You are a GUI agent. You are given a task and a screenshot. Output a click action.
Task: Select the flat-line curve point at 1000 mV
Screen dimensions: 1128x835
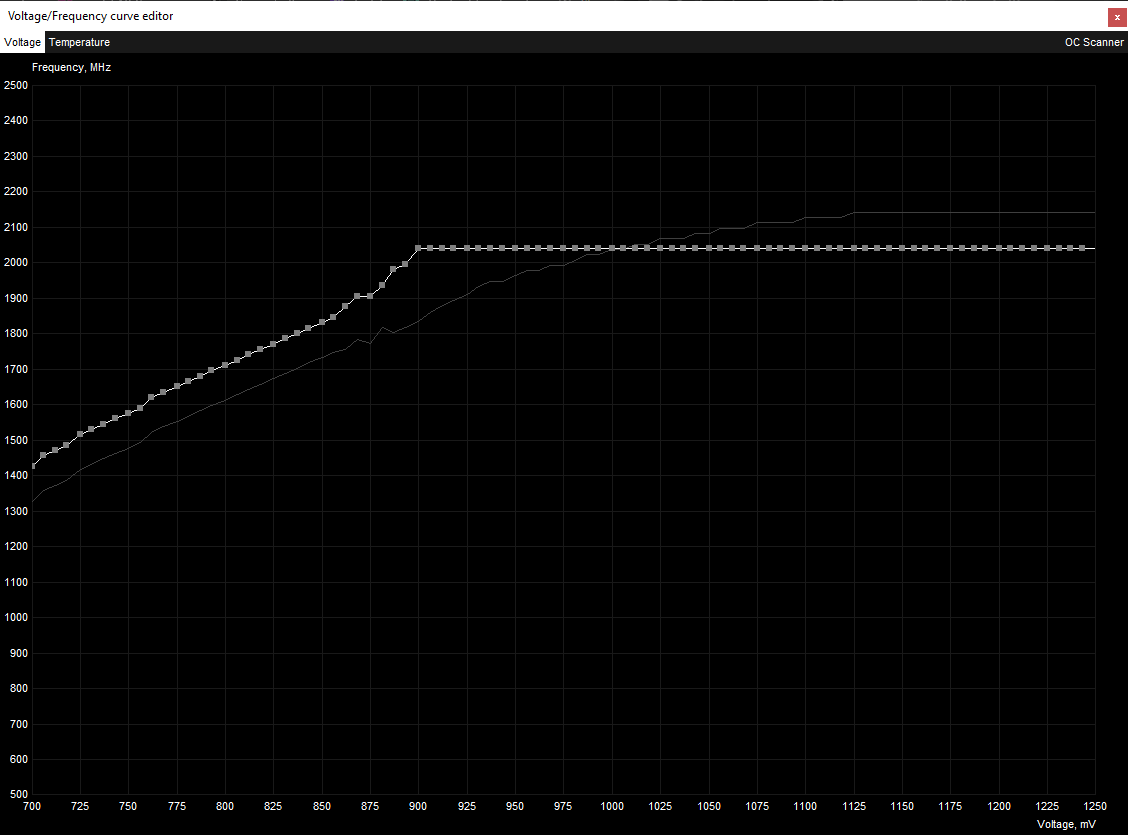click(x=611, y=248)
